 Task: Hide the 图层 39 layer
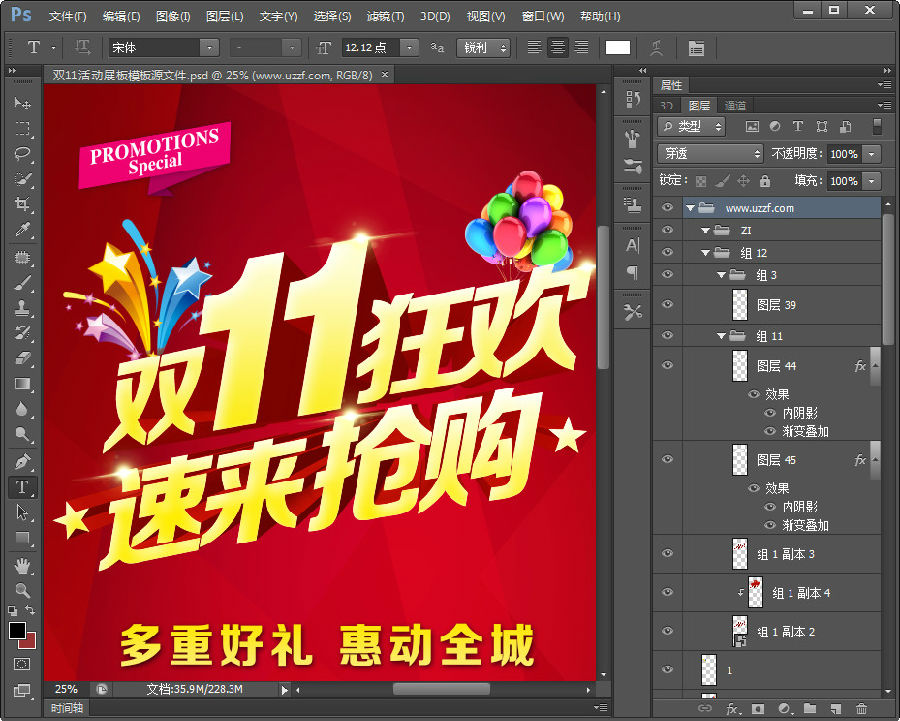pos(667,304)
